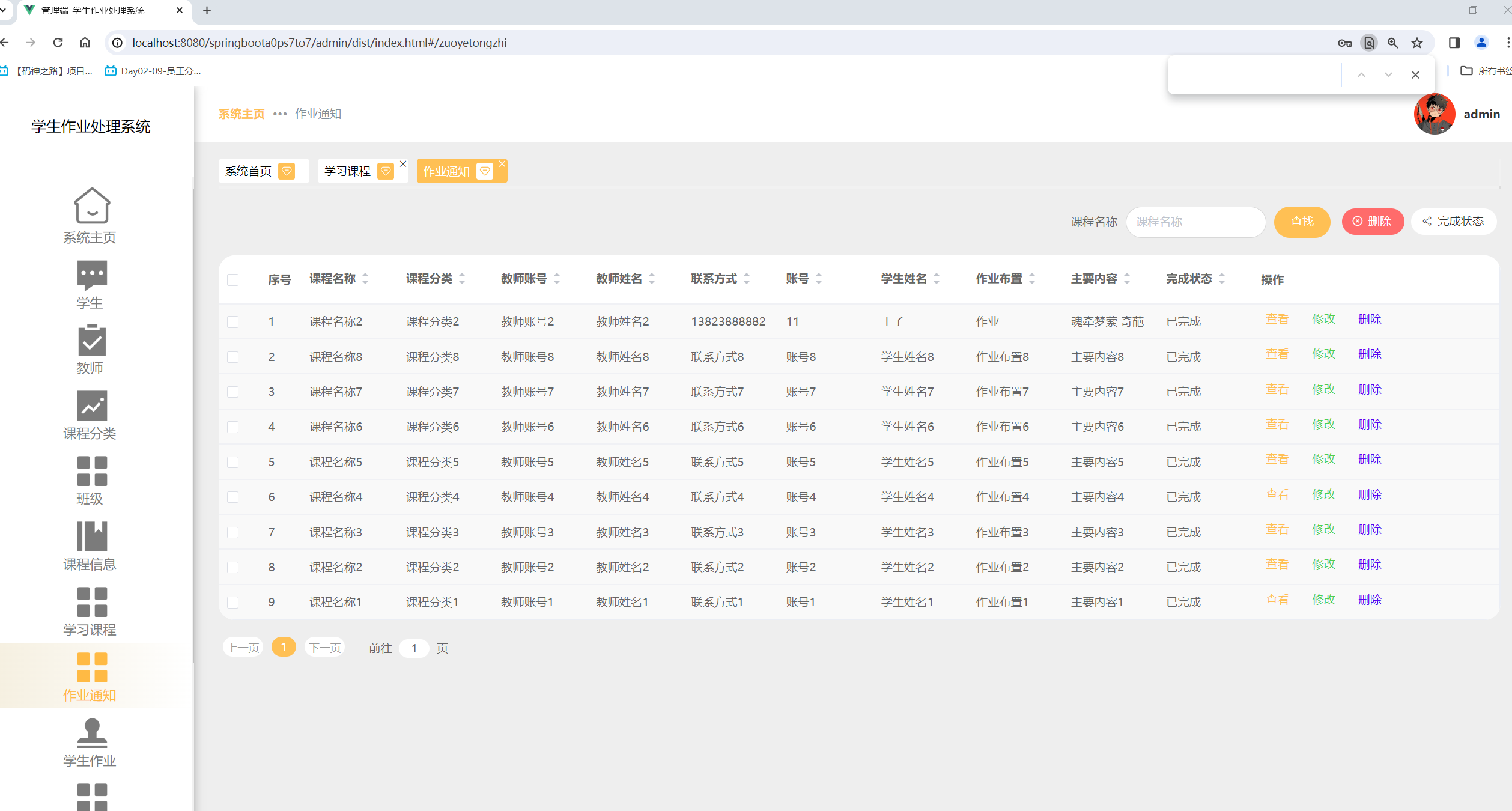
Task: Check row 4 checkbox for 课程名称6
Action: click(x=233, y=427)
